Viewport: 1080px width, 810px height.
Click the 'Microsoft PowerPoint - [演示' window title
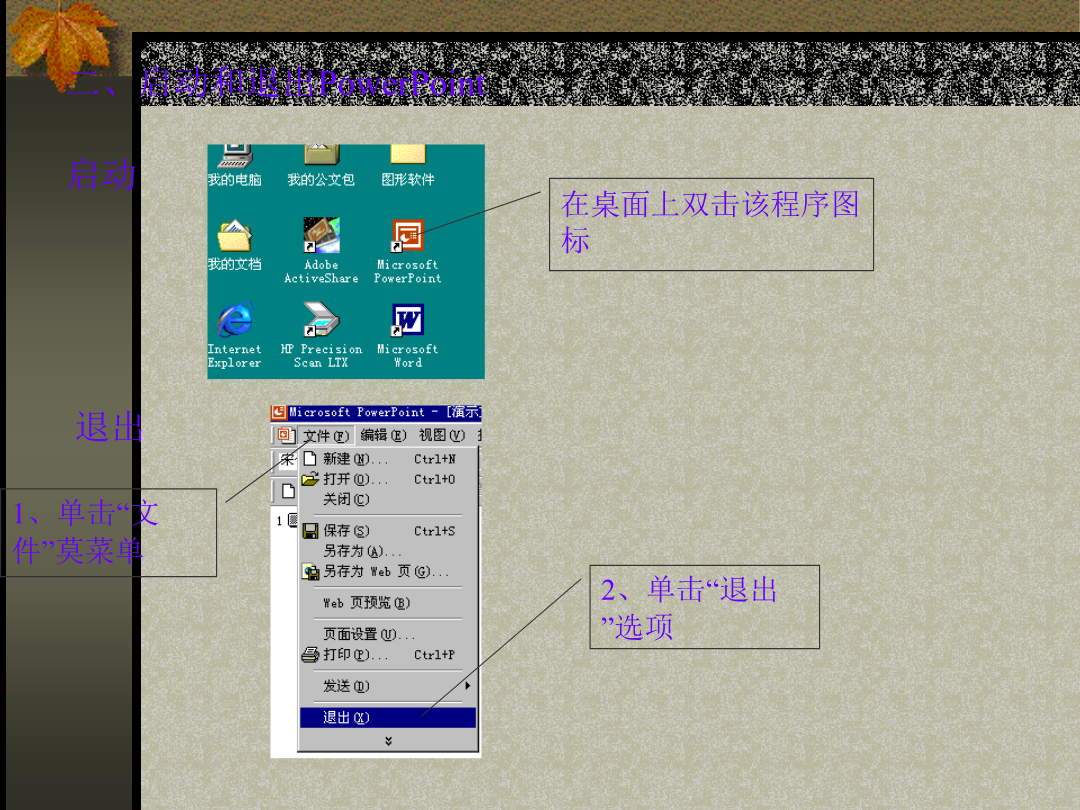tap(385, 413)
